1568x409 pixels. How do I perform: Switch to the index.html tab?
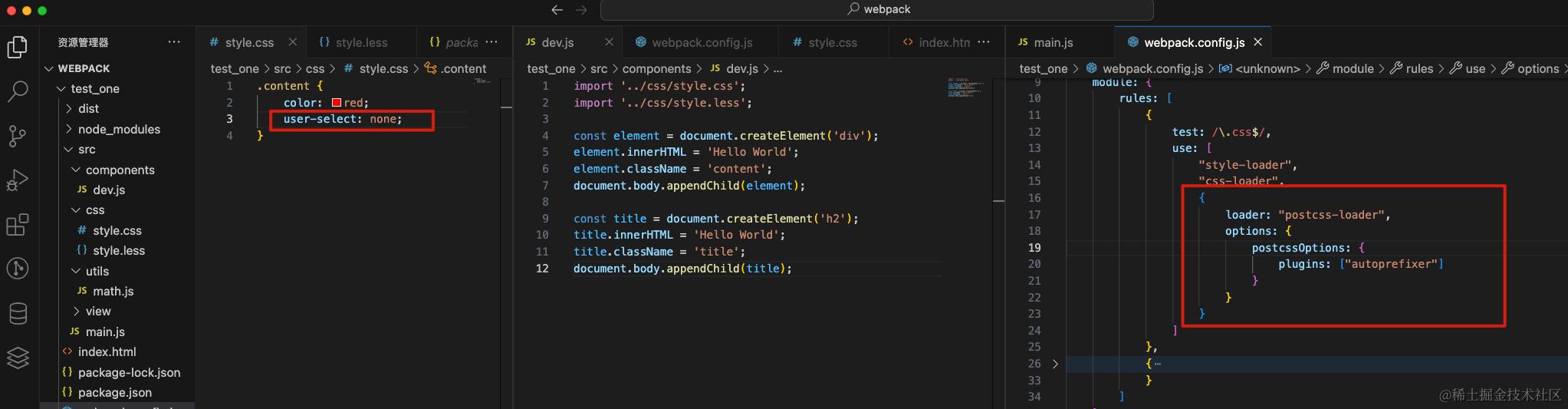(935, 42)
